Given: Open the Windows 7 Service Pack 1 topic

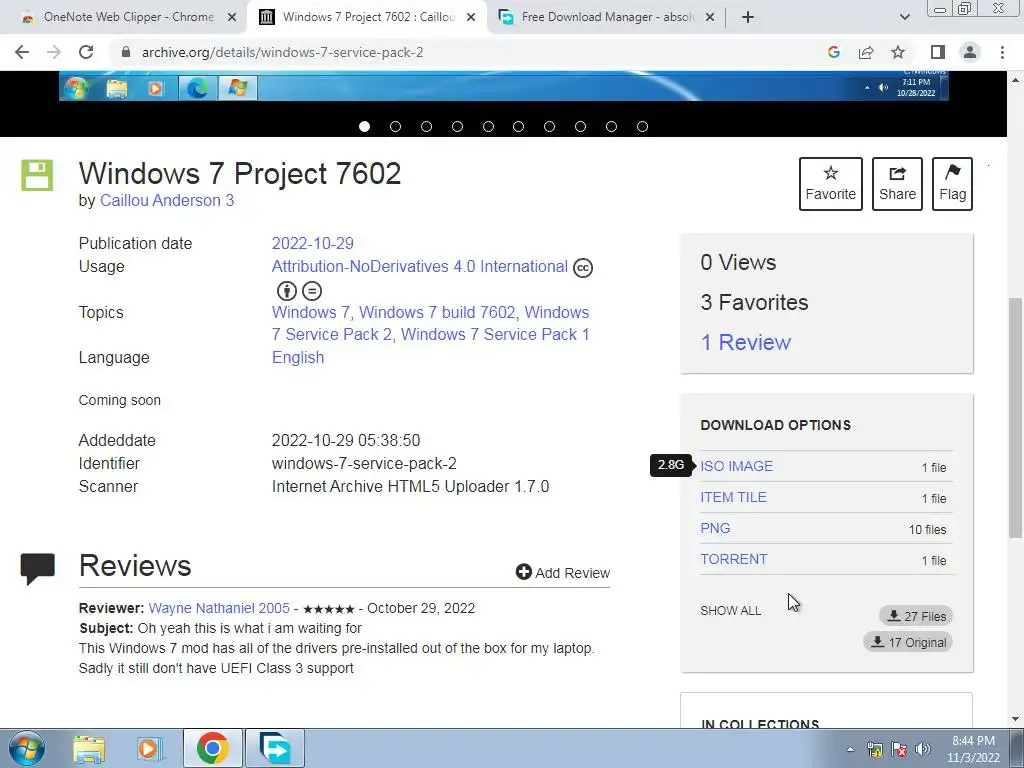Looking at the screenshot, I should pyautogui.click(x=495, y=334).
